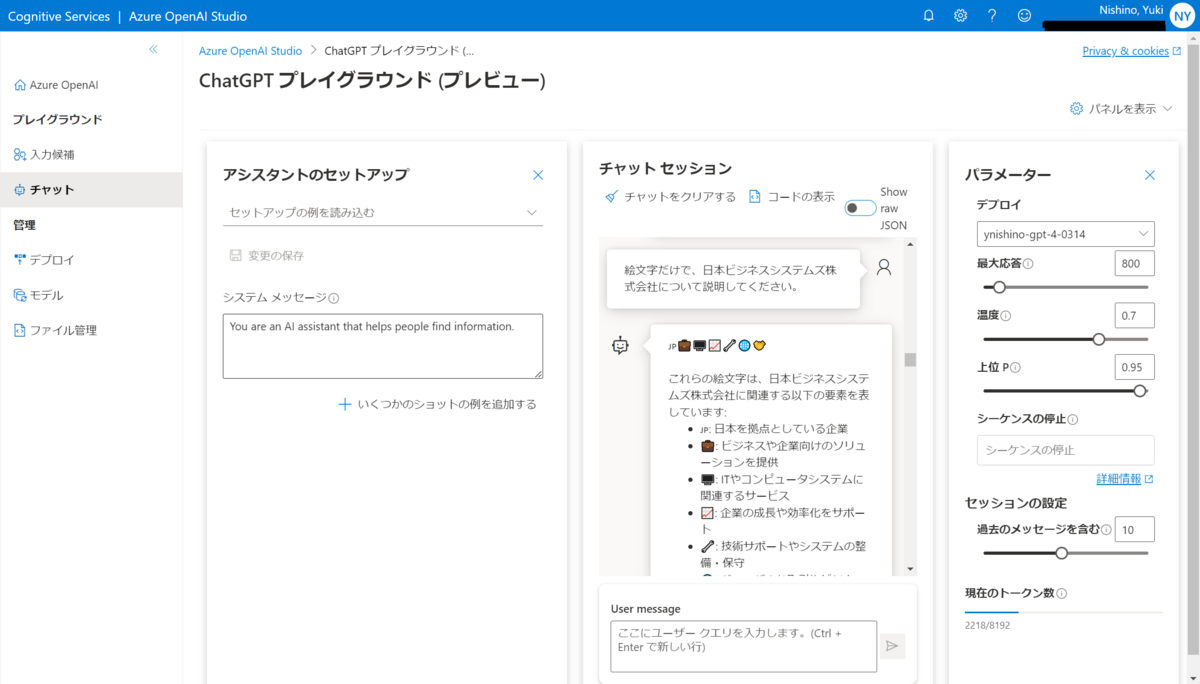Select チャット in the sidebar
The width and height of the screenshot is (1200, 684).
pyautogui.click(x=91, y=190)
